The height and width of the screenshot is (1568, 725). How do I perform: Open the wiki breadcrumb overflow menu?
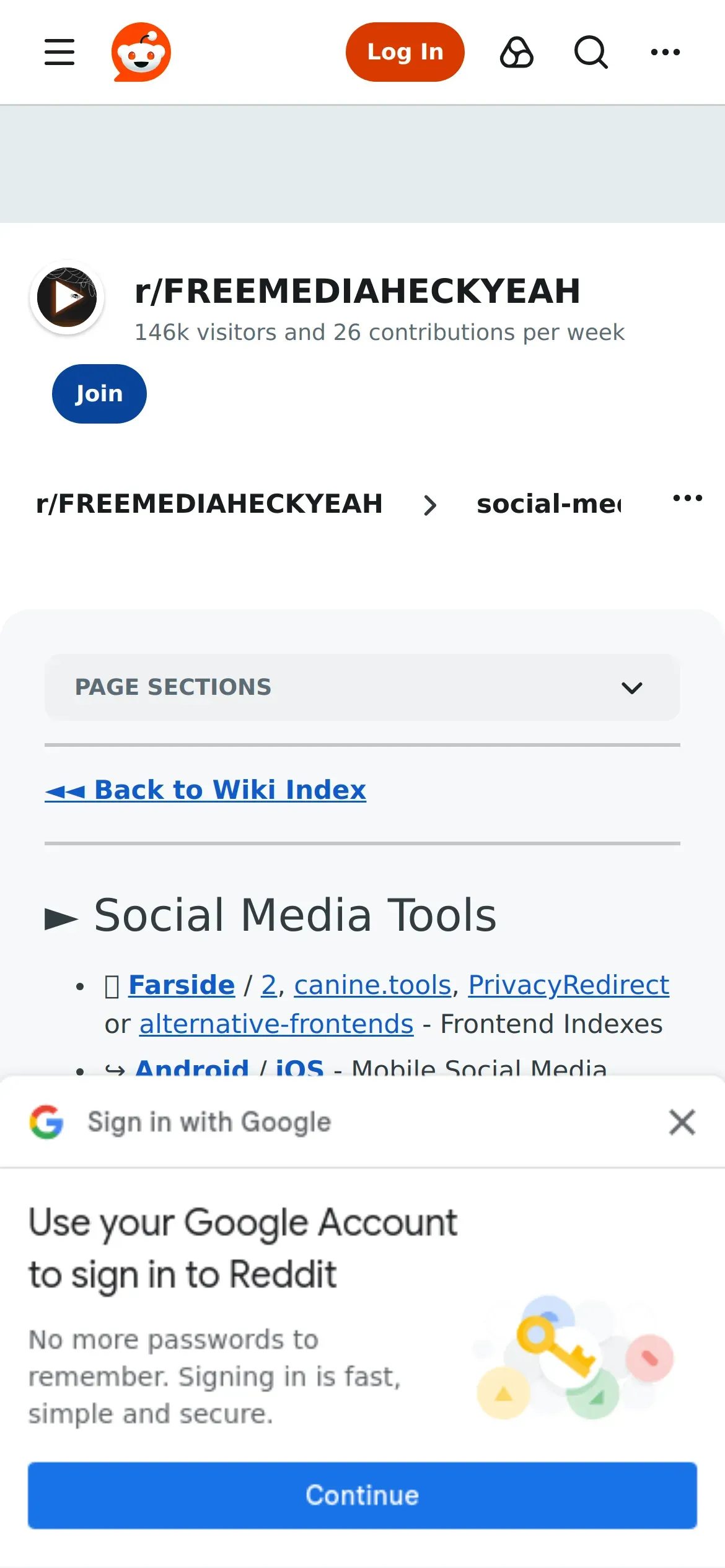pos(687,498)
